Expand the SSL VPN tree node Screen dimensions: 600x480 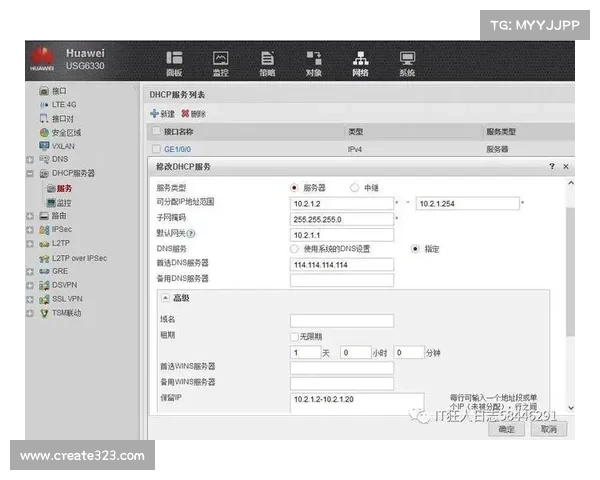30,299
